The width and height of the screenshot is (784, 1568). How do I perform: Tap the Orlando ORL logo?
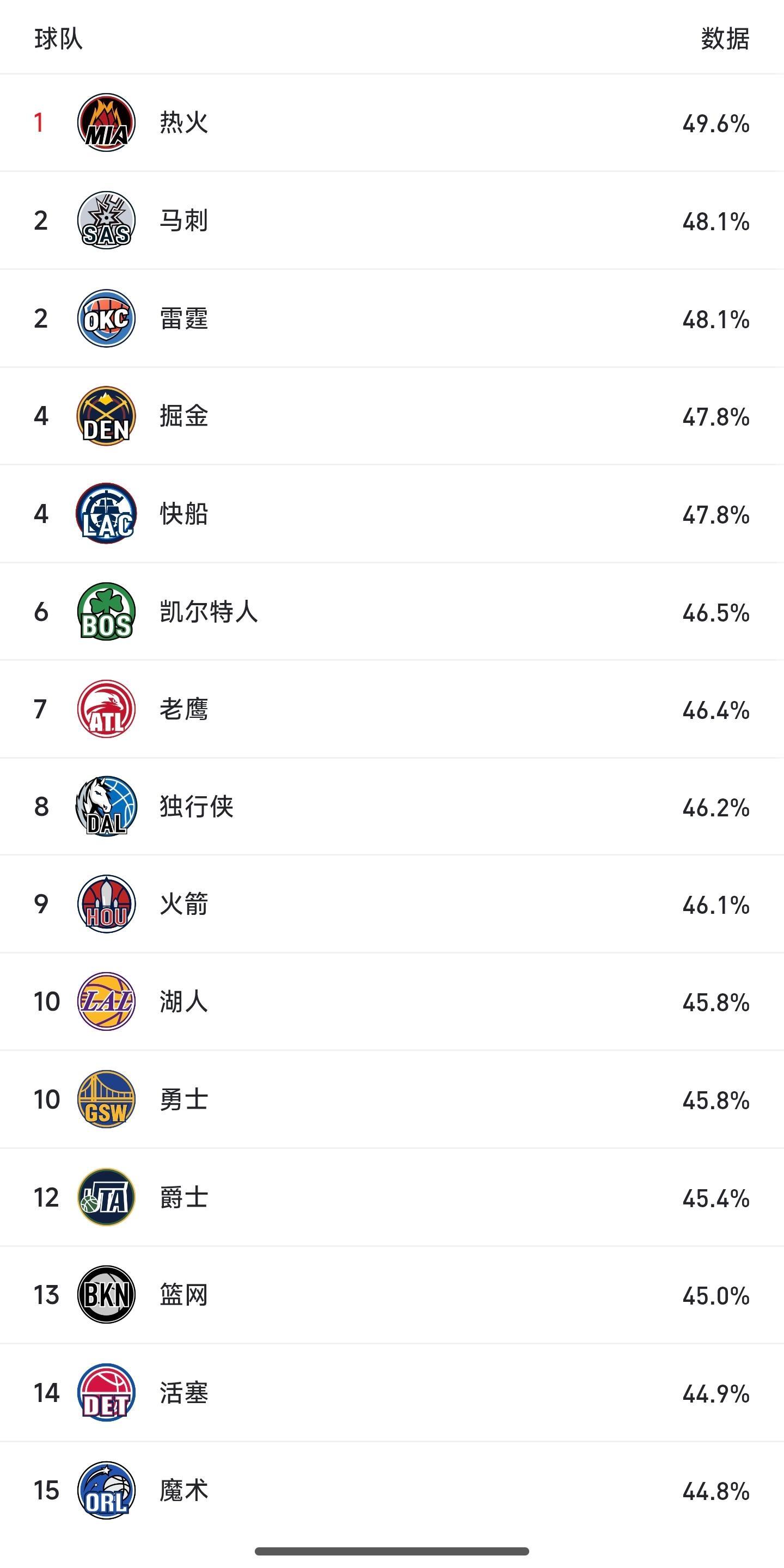tap(107, 1490)
